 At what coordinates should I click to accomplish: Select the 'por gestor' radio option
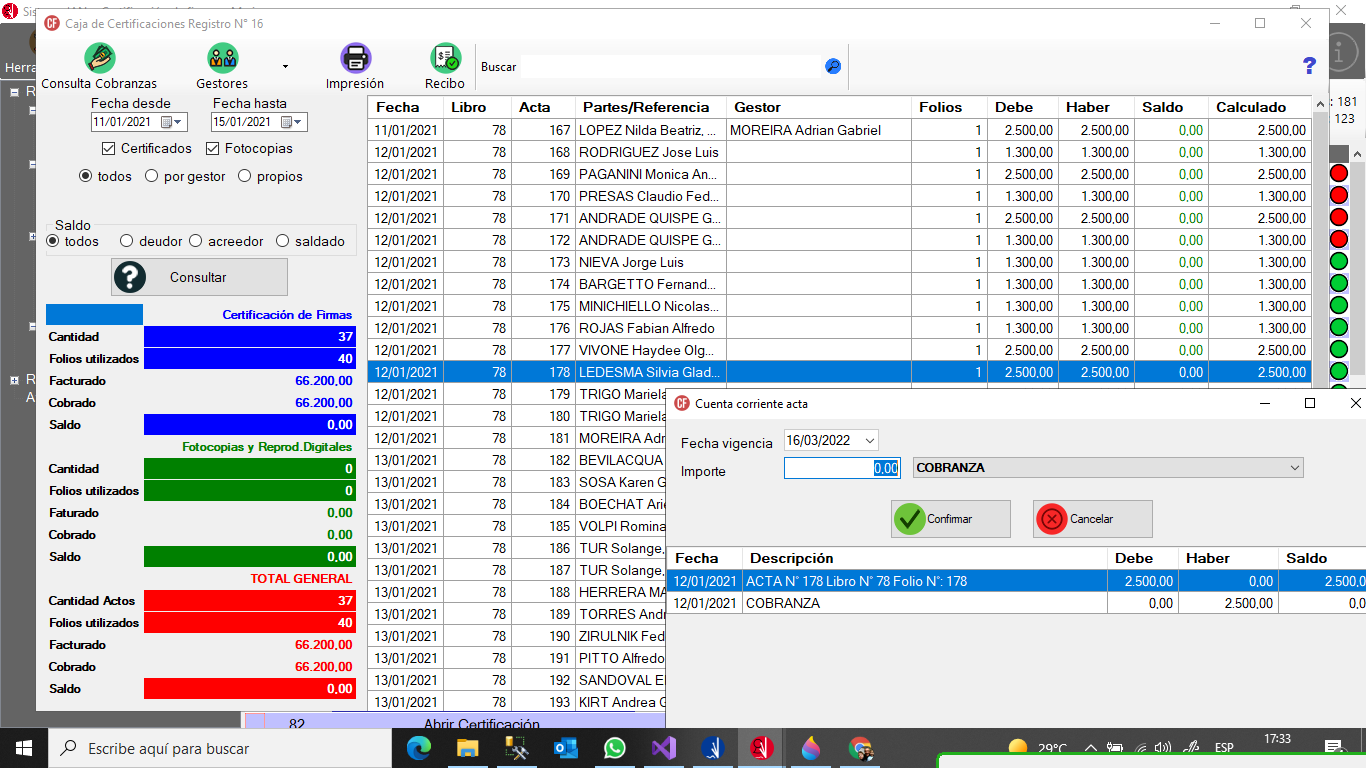click(151, 177)
